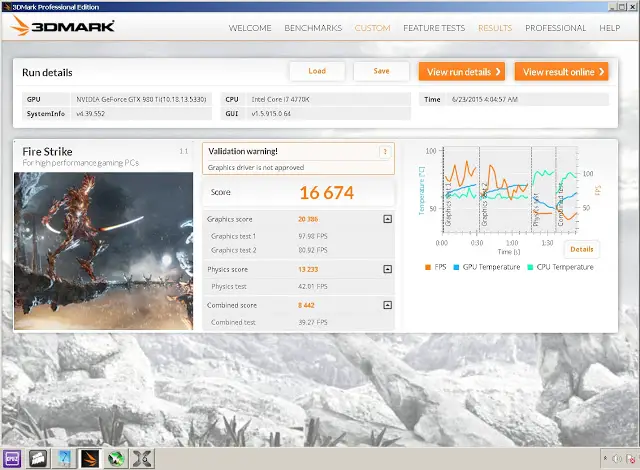Click the volume speaker tray icon

pyautogui.click(x=617, y=459)
